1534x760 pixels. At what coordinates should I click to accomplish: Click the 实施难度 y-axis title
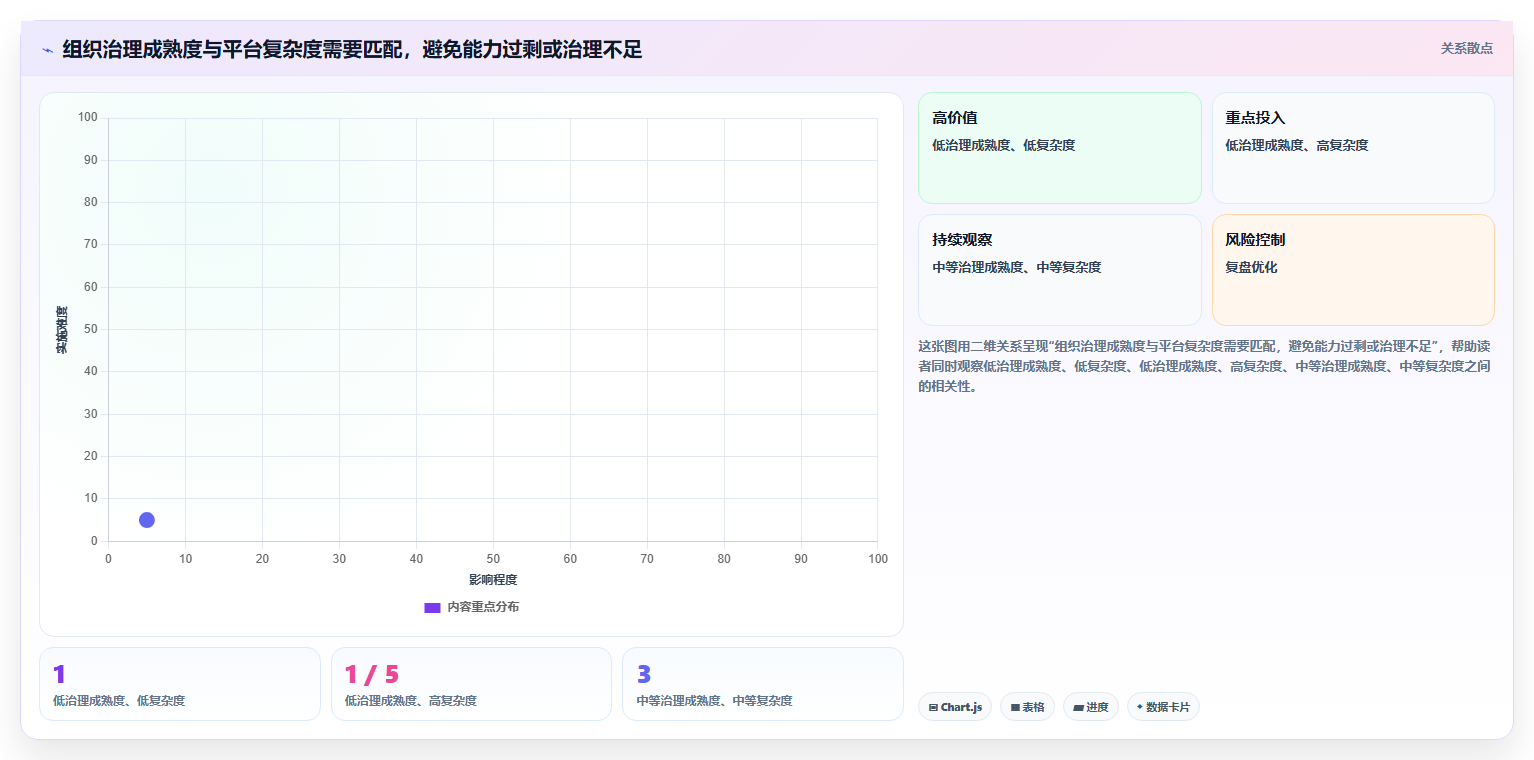click(62, 330)
